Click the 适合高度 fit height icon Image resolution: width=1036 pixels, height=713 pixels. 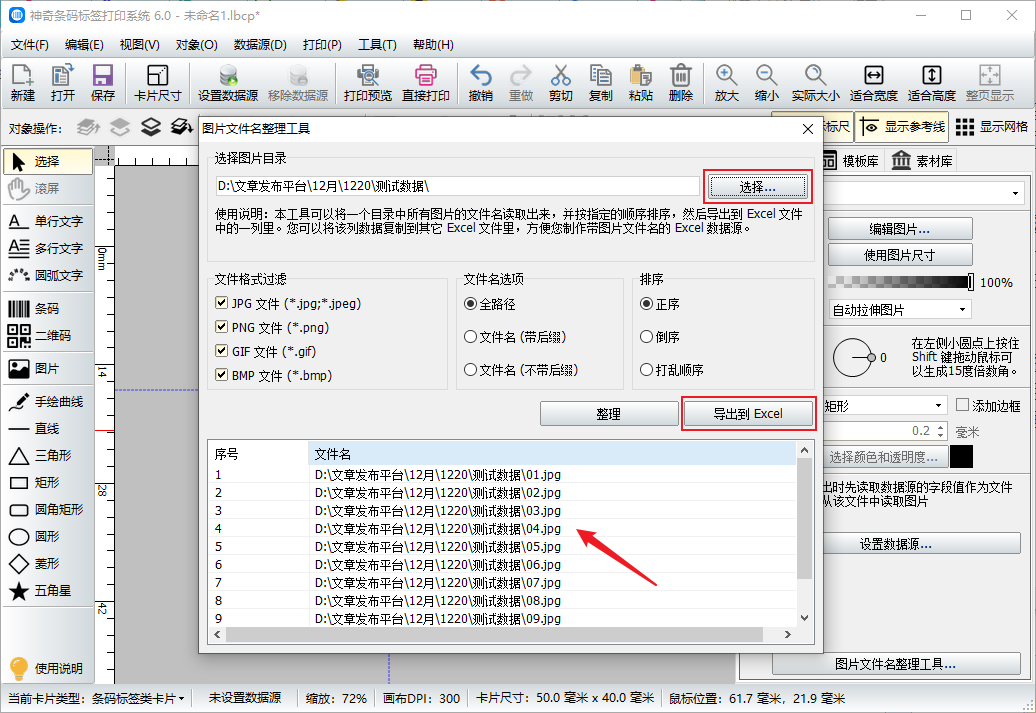[x=932, y=83]
